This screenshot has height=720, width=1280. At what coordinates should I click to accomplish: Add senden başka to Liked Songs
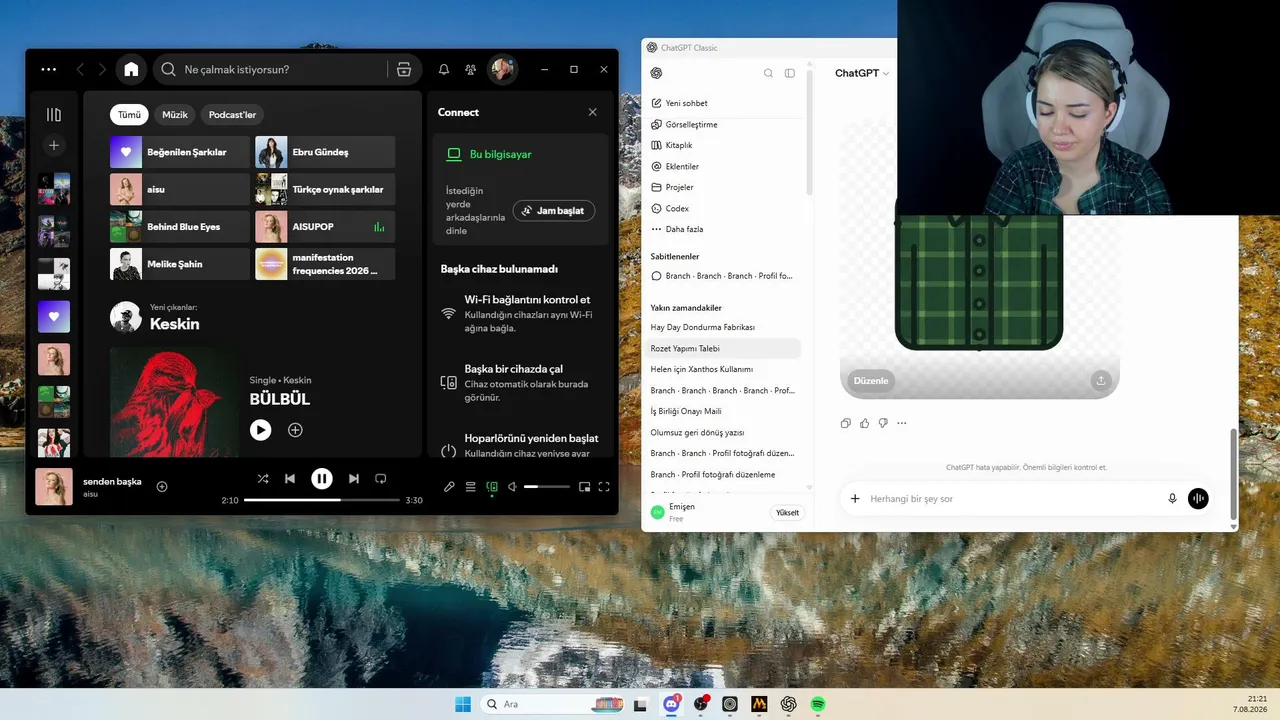click(162, 487)
